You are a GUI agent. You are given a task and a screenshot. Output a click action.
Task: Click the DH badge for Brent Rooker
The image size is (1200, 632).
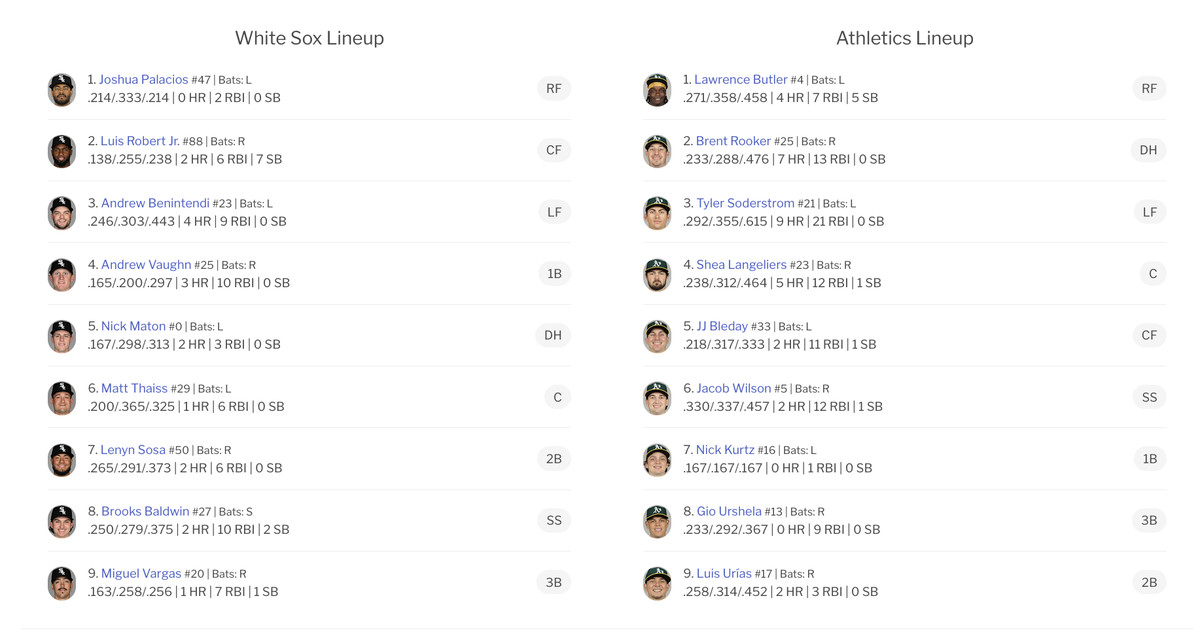pos(1148,150)
